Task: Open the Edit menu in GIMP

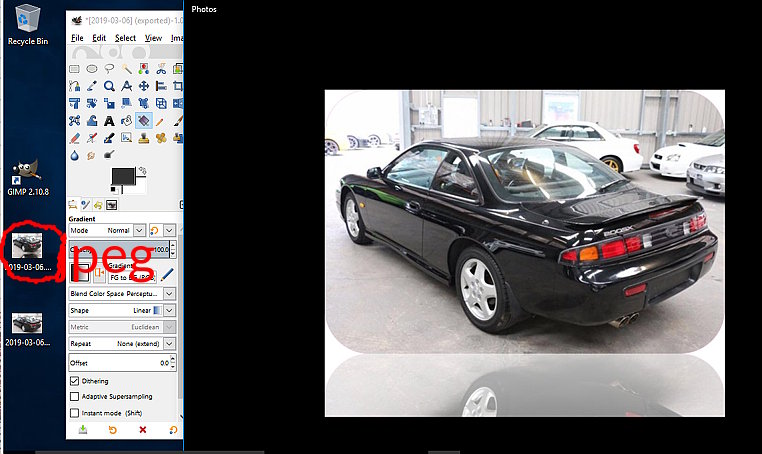Action: coord(99,38)
